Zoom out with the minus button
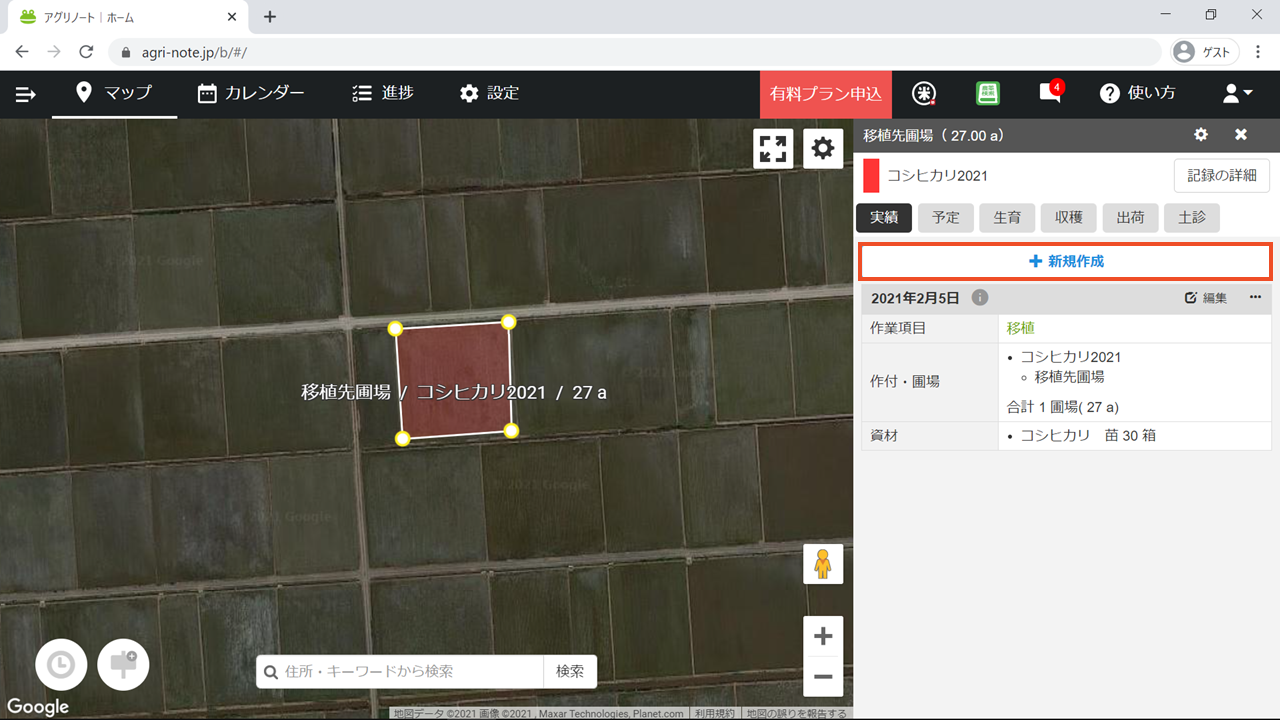This screenshot has height=720, width=1280. click(x=823, y=677)
